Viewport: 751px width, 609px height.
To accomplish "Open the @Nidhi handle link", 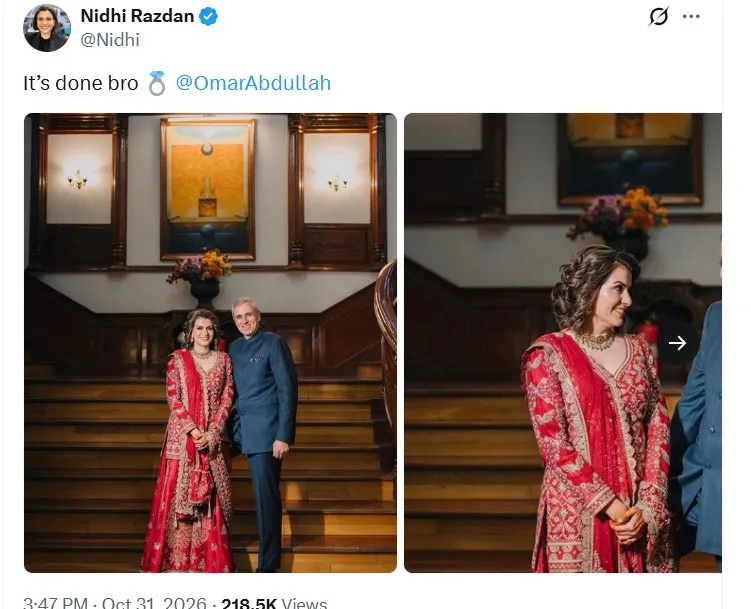I will click(x=110, y=40).
